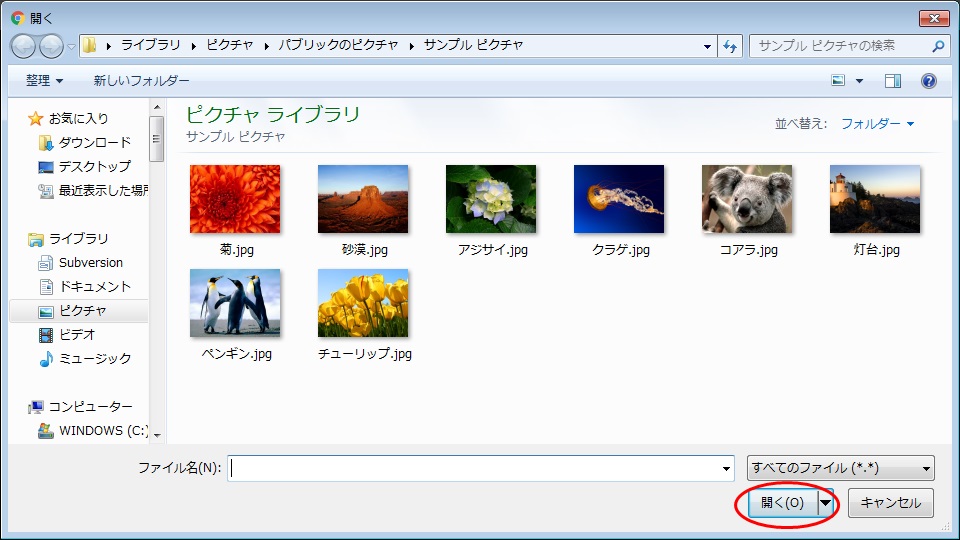
Task: Select お気に入り in the navigation pane
Action: 78,118
